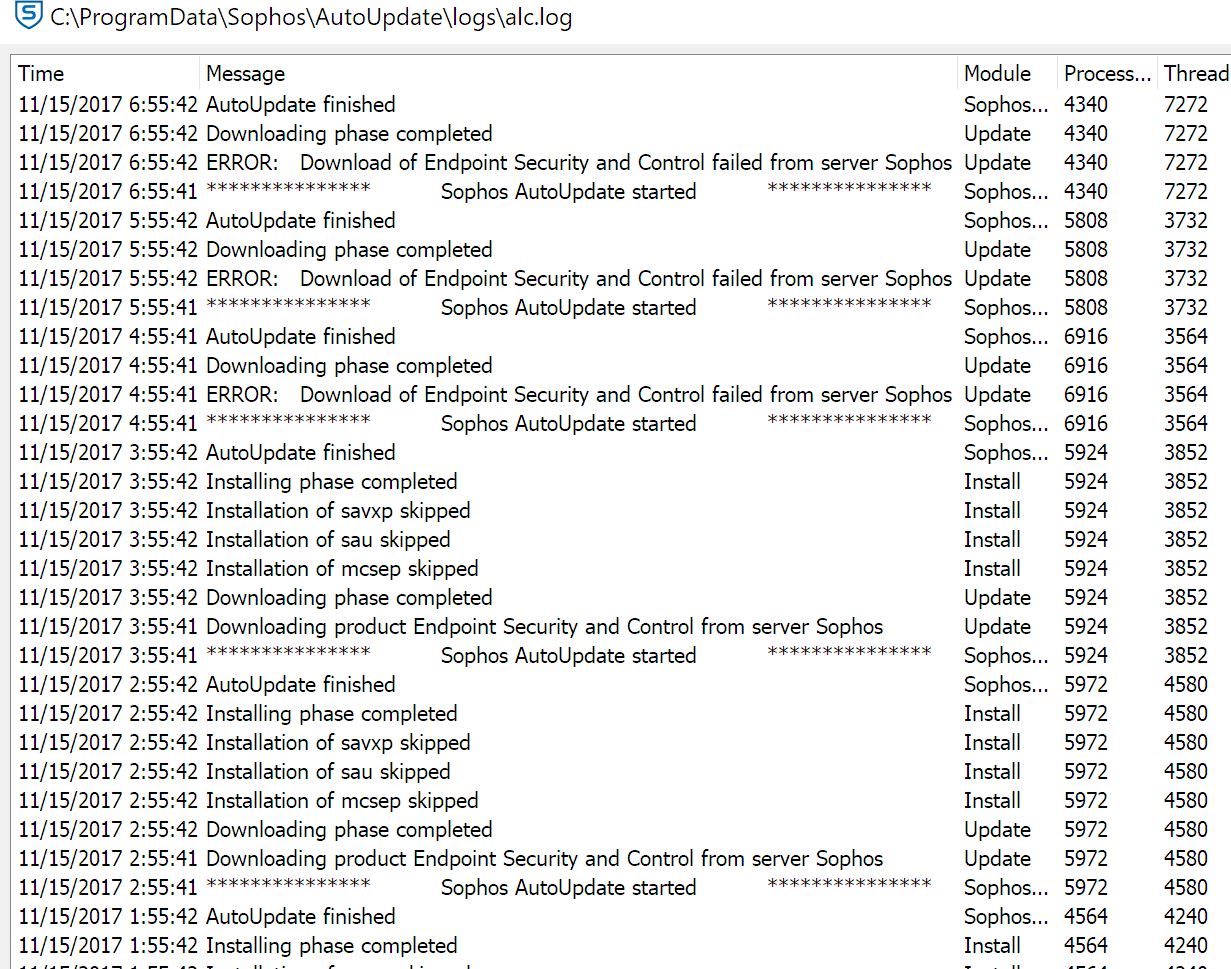This screenshot has width=1231, height=969.
Task: Select the 3:55:42 "AutoUpdate finished" message
Action: tap(300, 452)
